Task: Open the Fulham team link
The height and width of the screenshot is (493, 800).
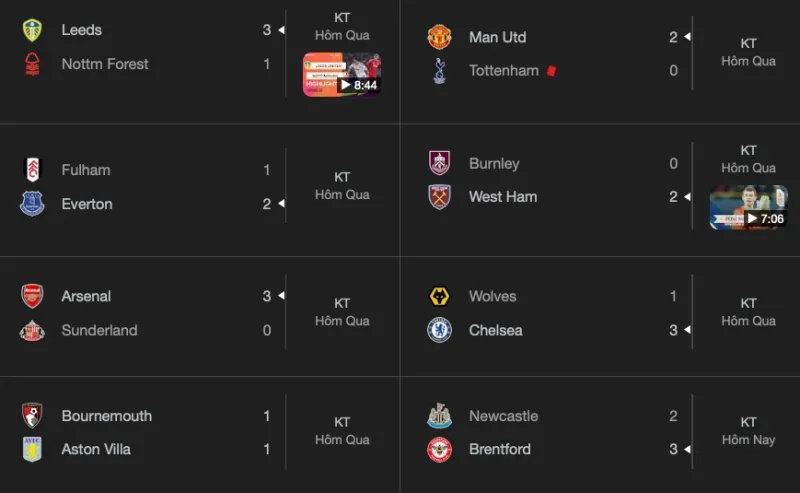Action: click(x=86, y=170)
